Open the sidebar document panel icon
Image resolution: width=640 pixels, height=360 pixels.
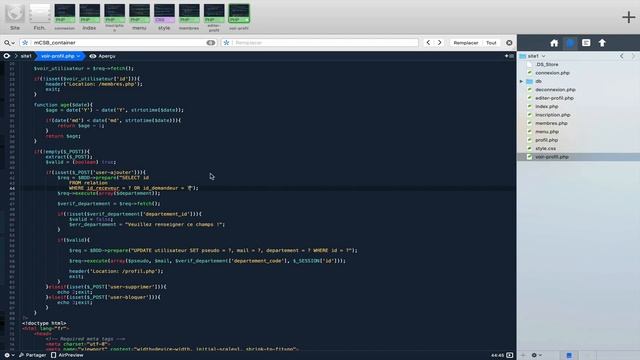click(x=586, y=43)
